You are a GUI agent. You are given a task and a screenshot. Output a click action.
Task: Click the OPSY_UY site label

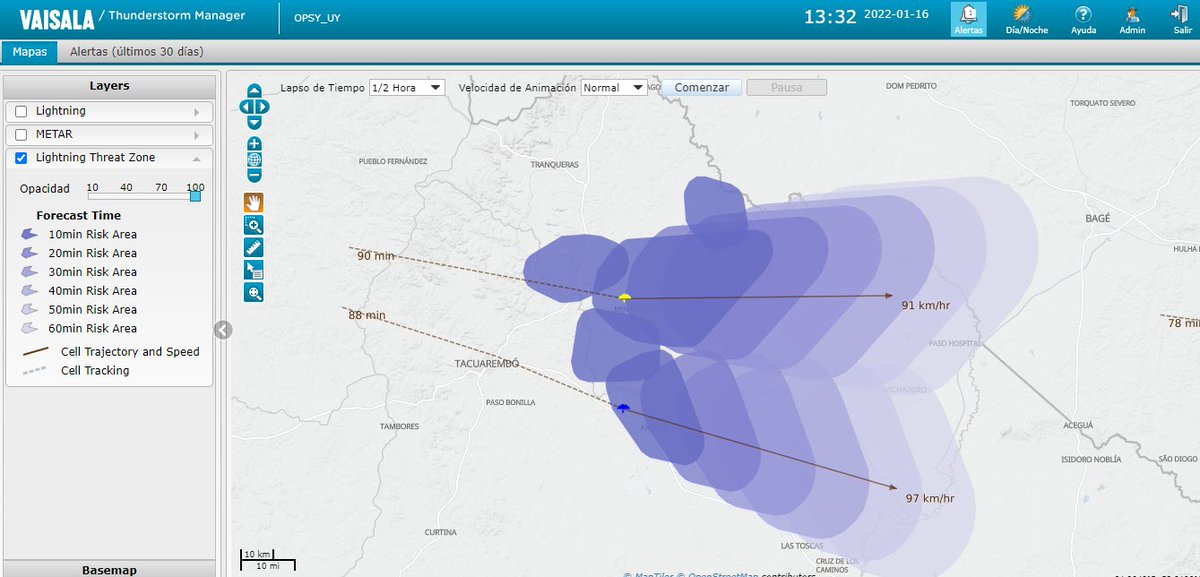pyautogui.click(x=318, y=19)
